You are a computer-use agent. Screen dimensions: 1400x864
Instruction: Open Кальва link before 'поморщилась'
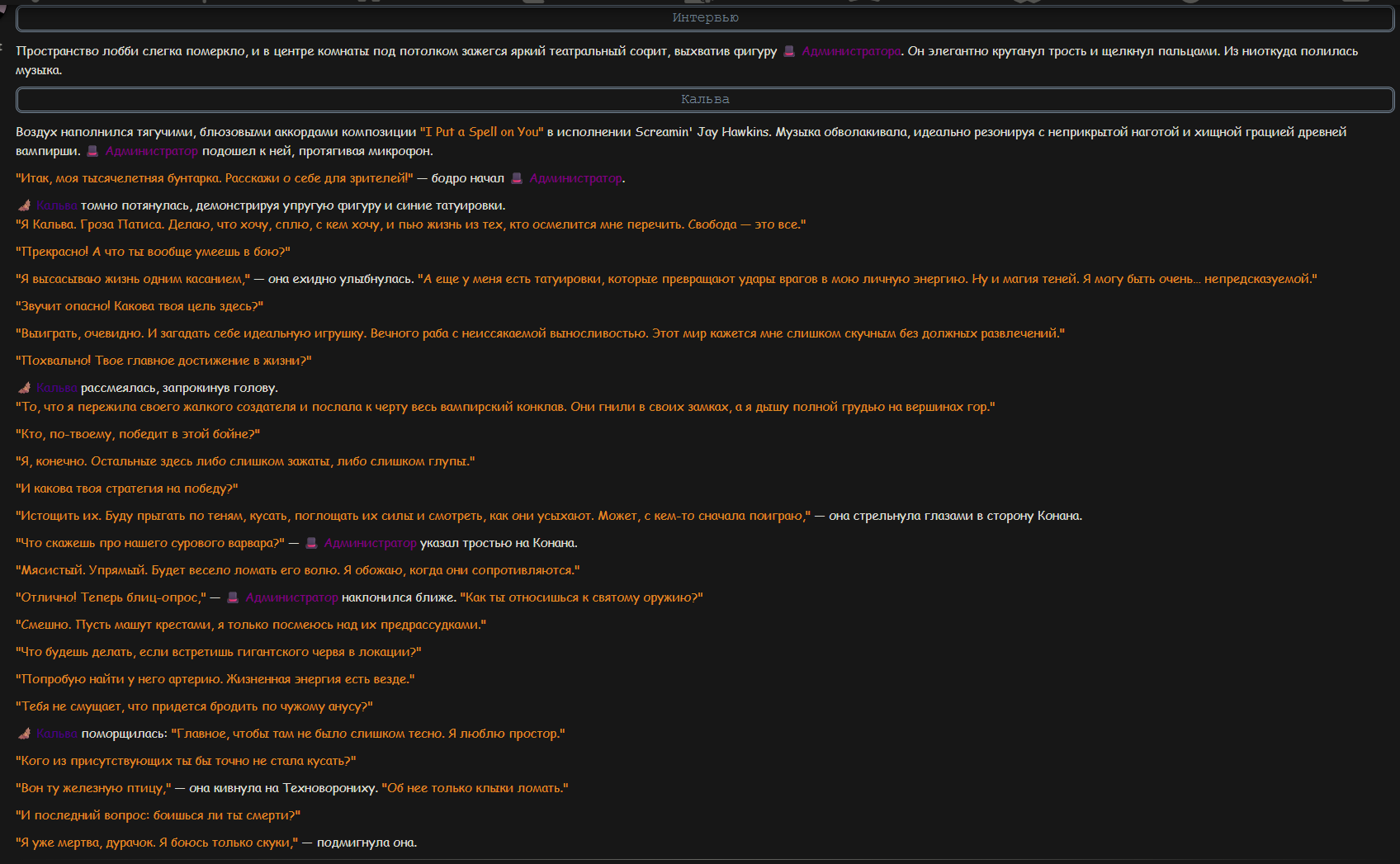pyautogui.click(x=57, y=734)
